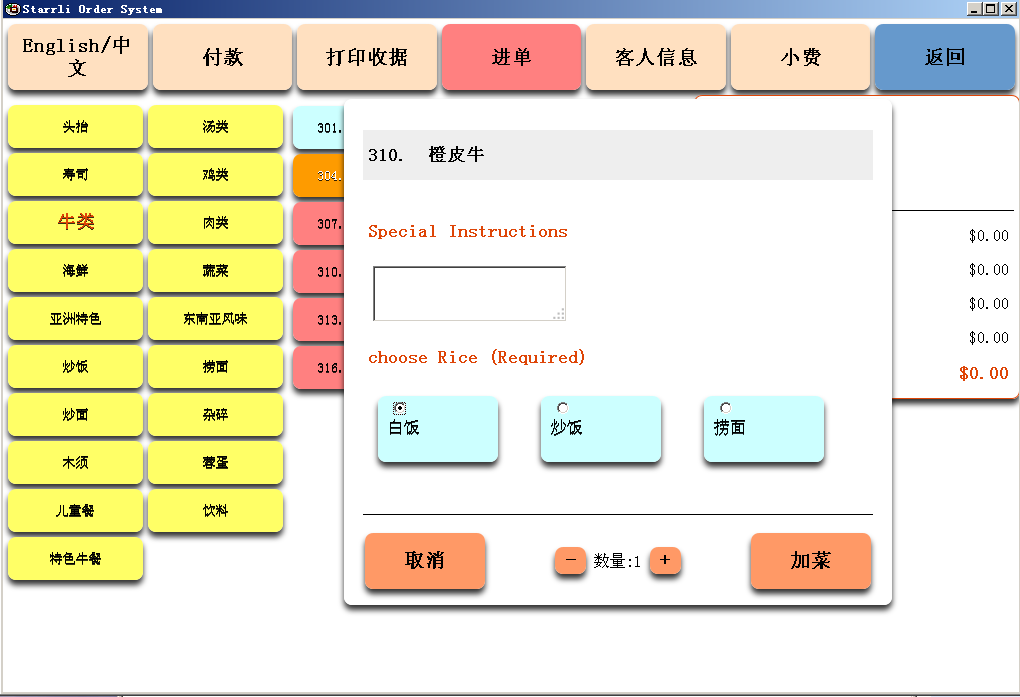
Task: Click the Special Instructions text box
Action: tap(469, 293)
